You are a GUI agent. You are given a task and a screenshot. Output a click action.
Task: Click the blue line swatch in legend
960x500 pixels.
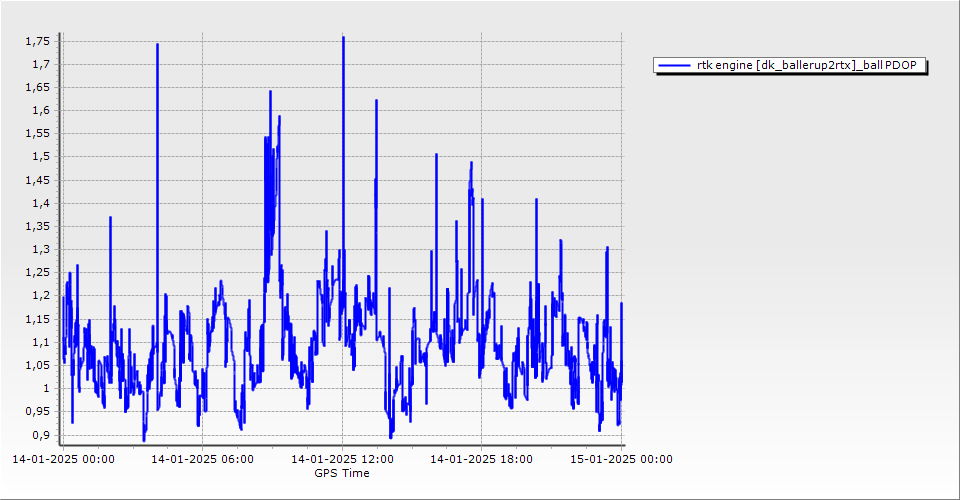click(673, 65)
